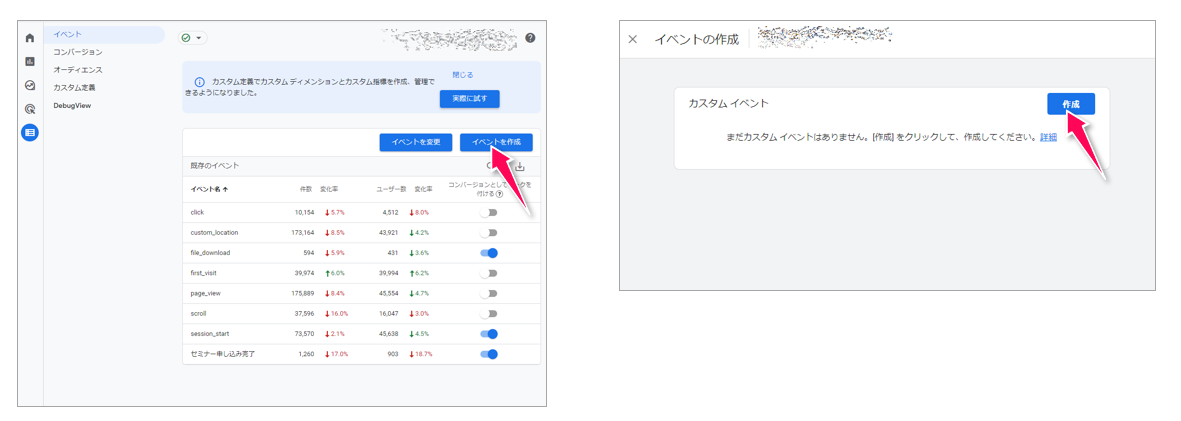Download the existing events list
This screenshot has width=1181, height=421.
tap(520, 167)
